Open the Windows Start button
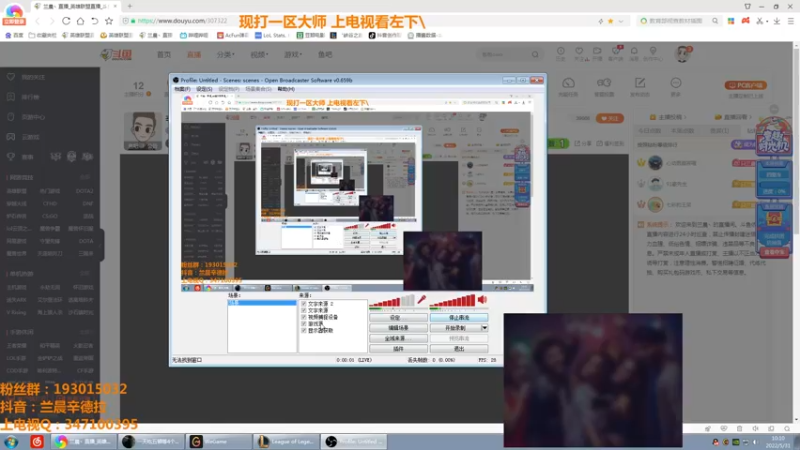This screenshot has height=450, width=800. coord(11,441)
